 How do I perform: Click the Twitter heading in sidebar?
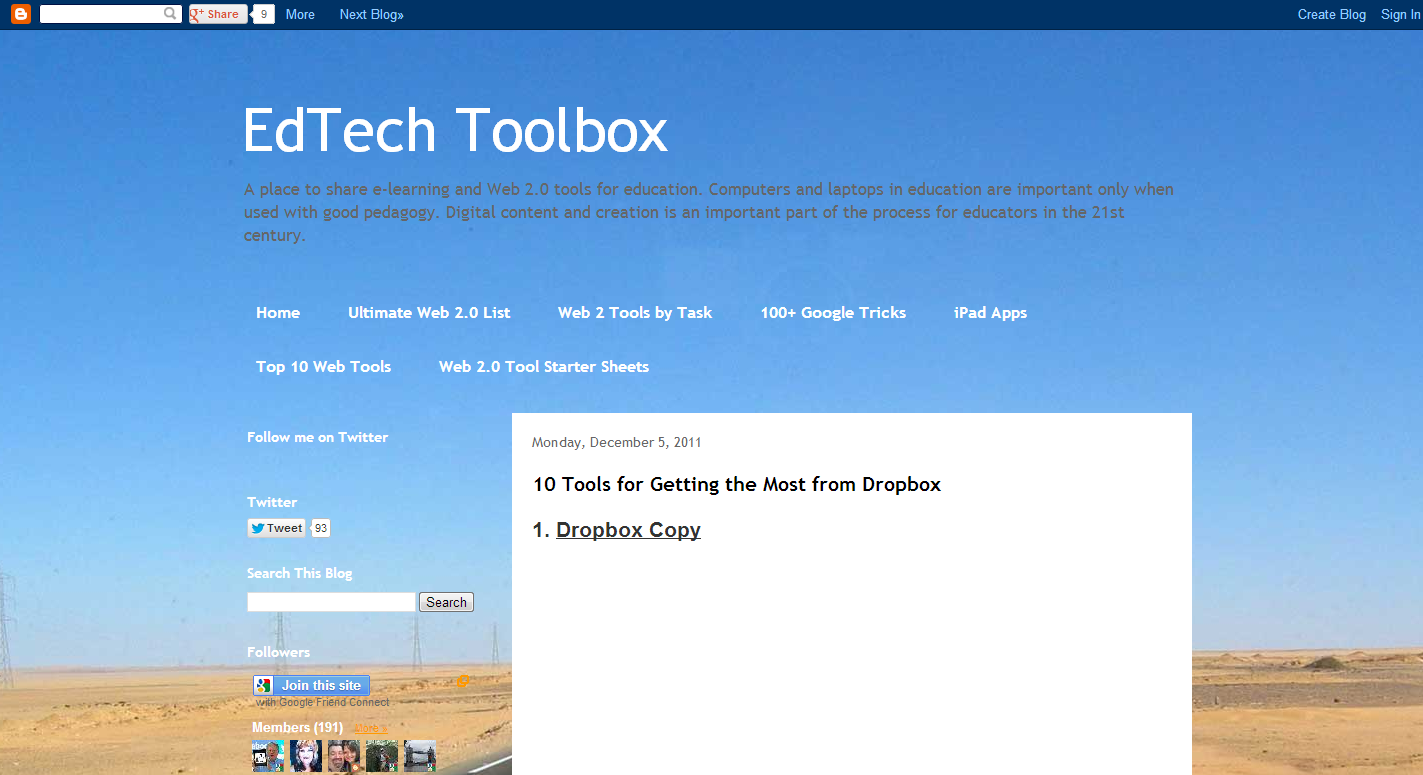272,502
